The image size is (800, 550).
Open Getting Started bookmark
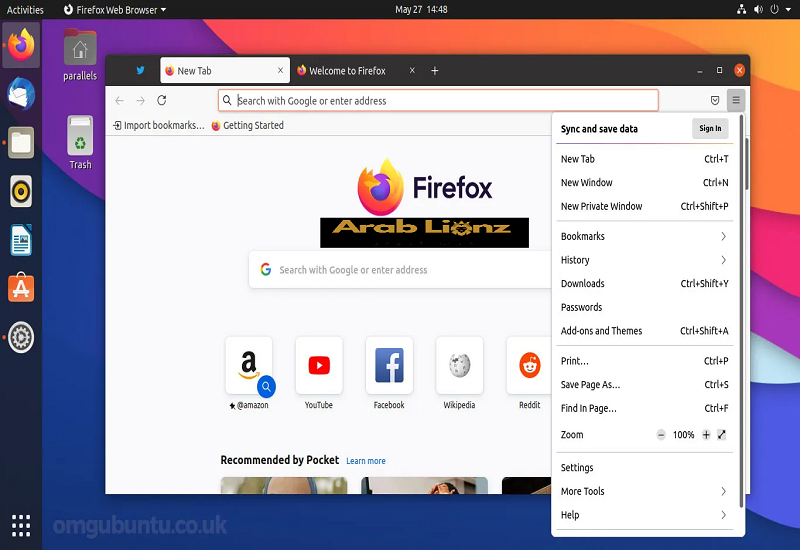247,126
